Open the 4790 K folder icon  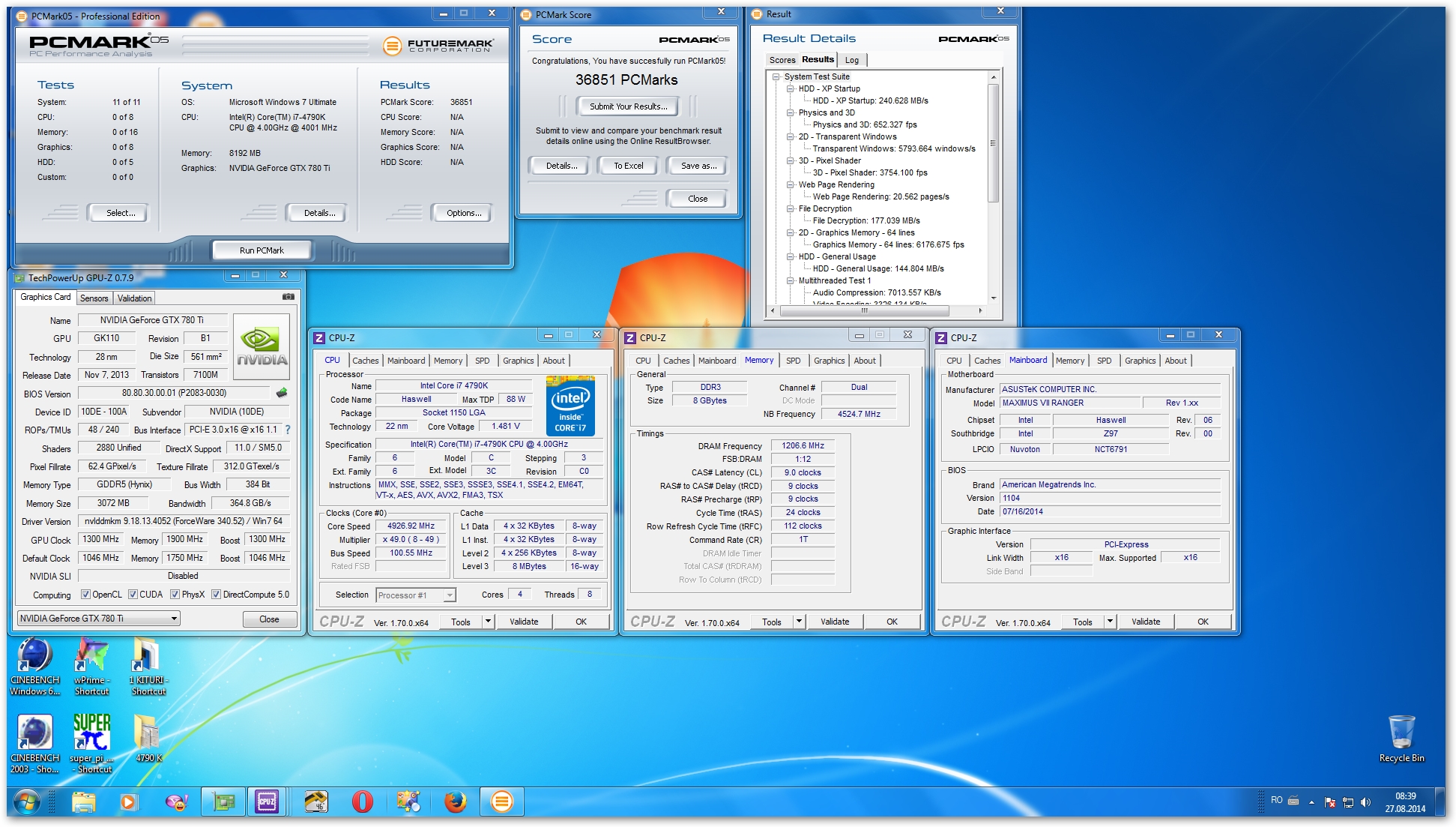148,739
